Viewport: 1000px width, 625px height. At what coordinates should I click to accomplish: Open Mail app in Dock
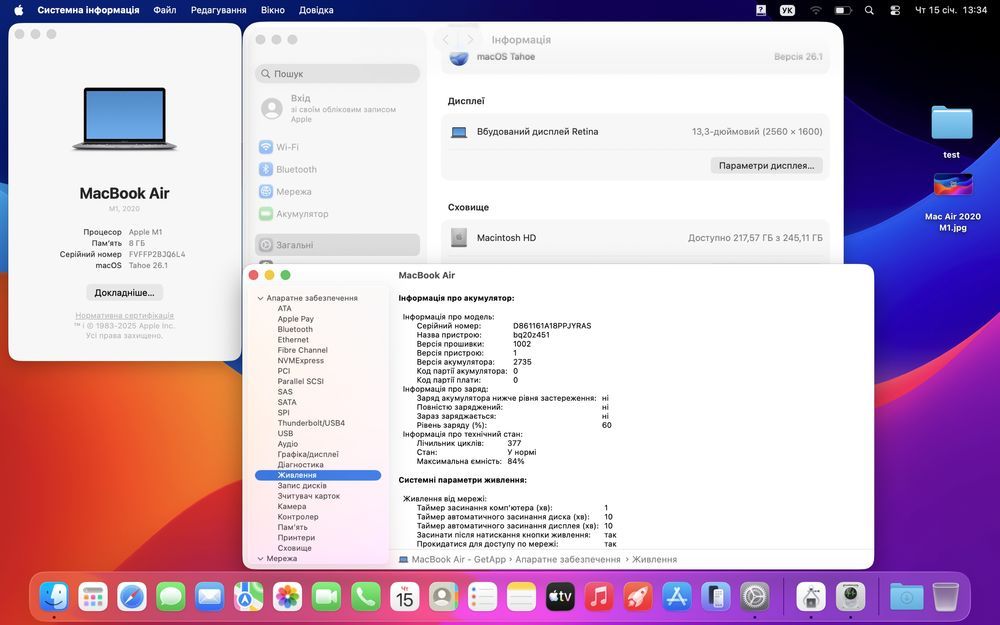click(210, 597)
